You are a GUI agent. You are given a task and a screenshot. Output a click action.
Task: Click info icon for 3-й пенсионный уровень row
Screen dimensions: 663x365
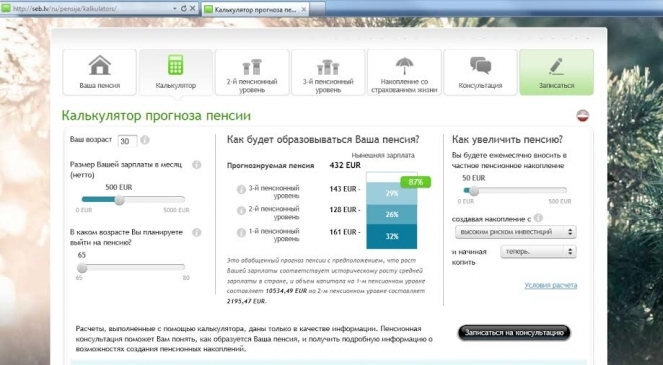(x=241, y=189)
